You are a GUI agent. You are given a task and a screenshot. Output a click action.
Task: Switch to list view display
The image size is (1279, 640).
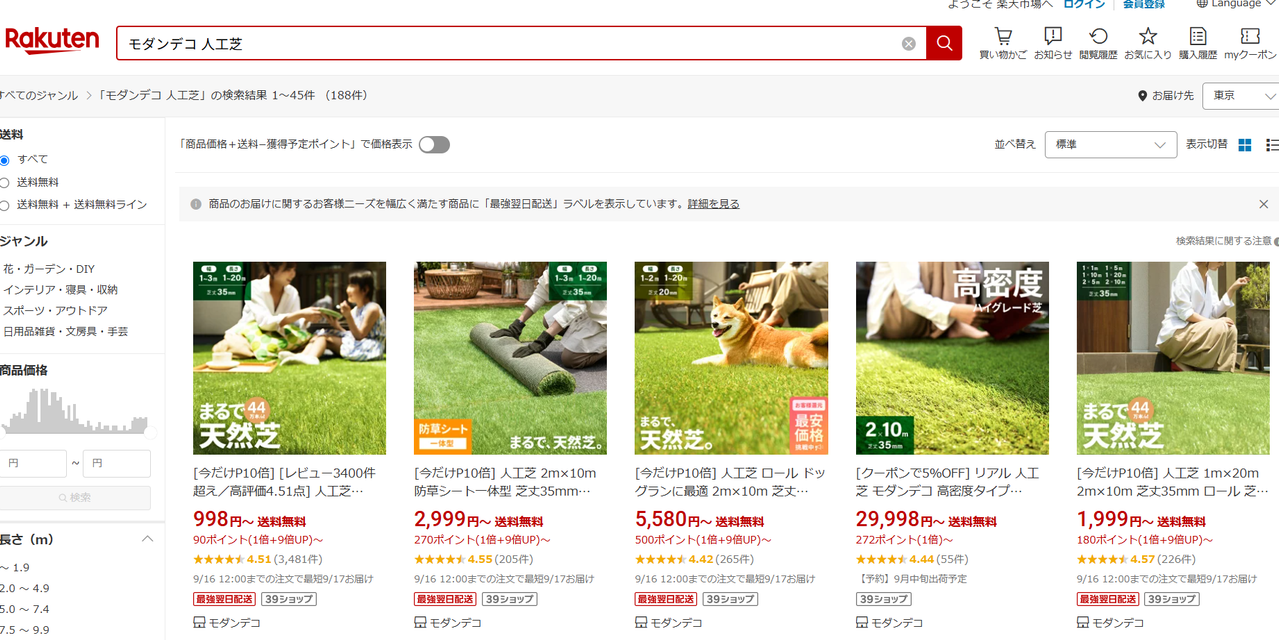pyautogui.click(x=1272, y=145)
